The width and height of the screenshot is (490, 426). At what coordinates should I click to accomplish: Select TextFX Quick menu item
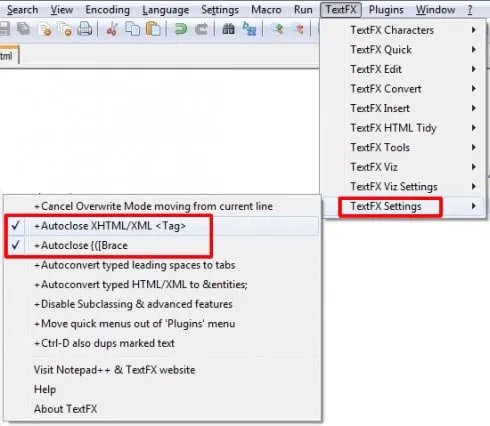(x=403, y=50)
